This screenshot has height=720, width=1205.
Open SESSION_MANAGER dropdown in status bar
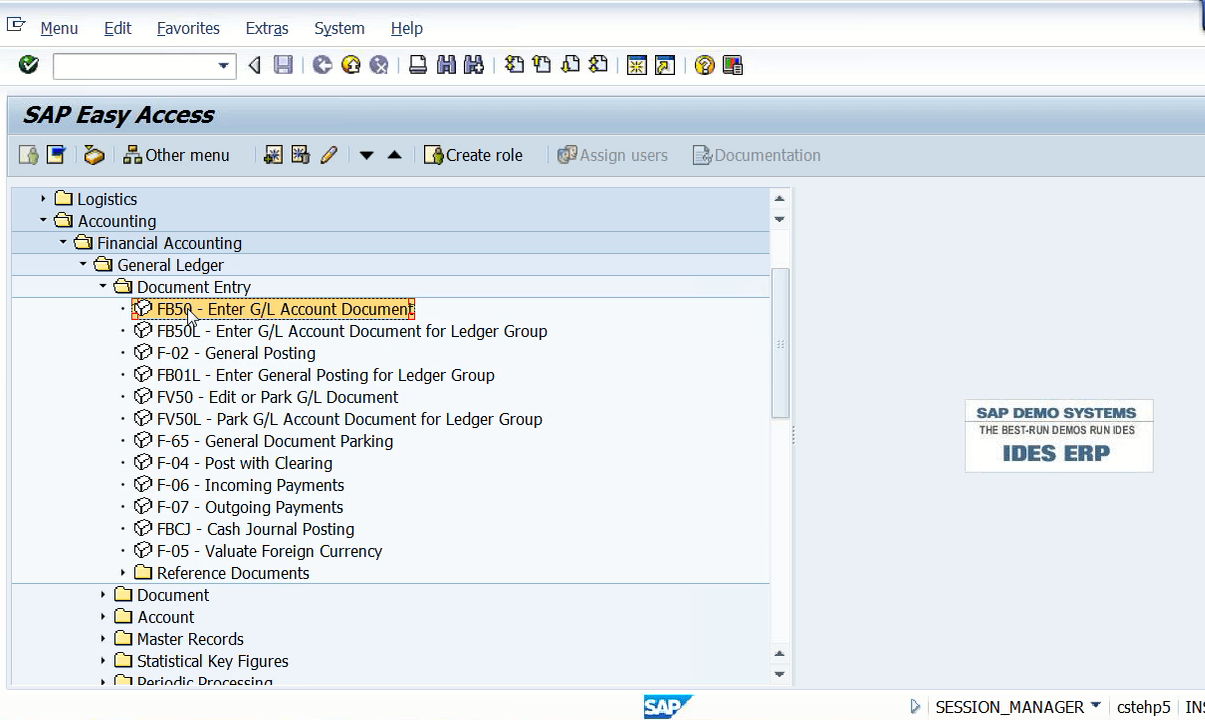tap(1096, 705)
